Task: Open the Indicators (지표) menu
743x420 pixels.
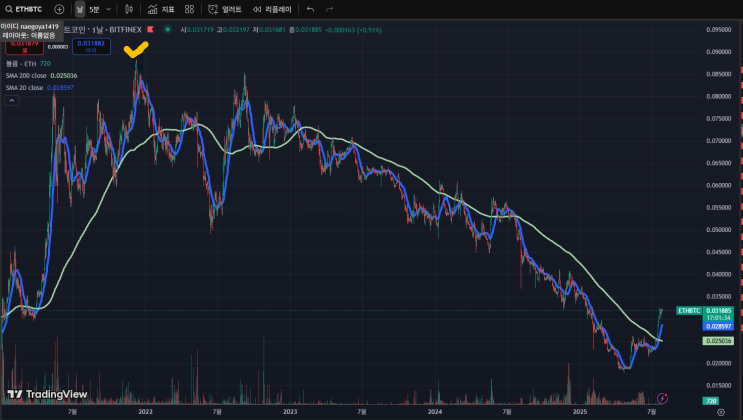Action: click(x=161, y=9)
